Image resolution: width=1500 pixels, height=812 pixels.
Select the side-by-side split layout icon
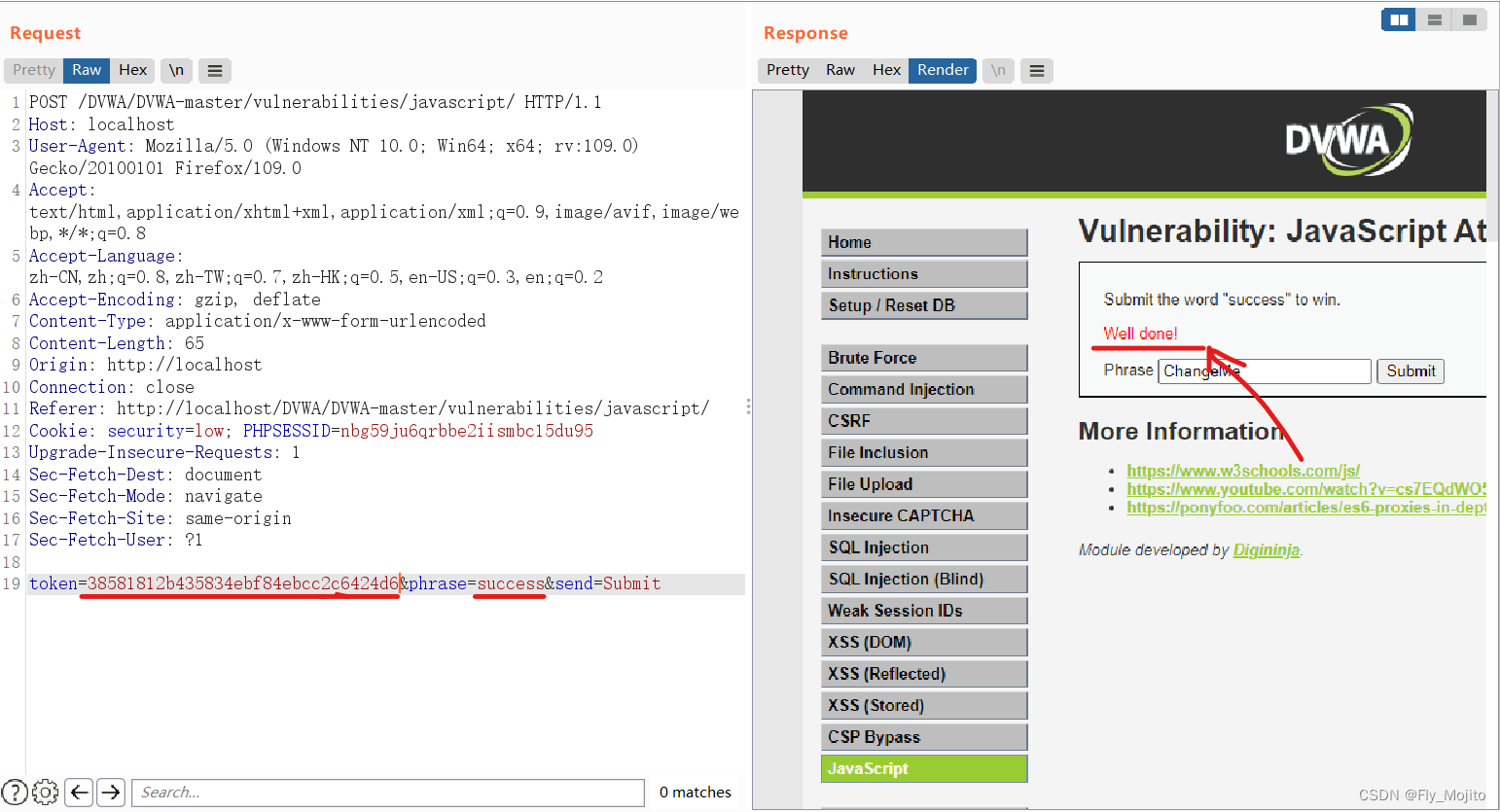(1398, 19)
